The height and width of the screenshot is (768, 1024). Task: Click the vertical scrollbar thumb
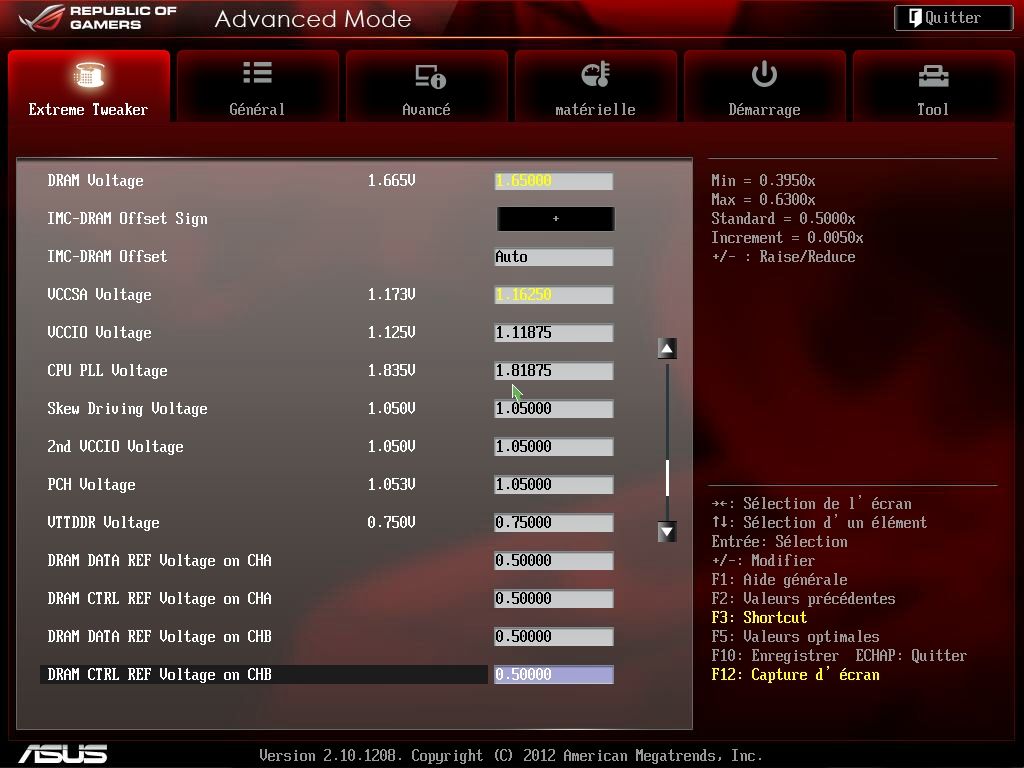coord(667,477)
